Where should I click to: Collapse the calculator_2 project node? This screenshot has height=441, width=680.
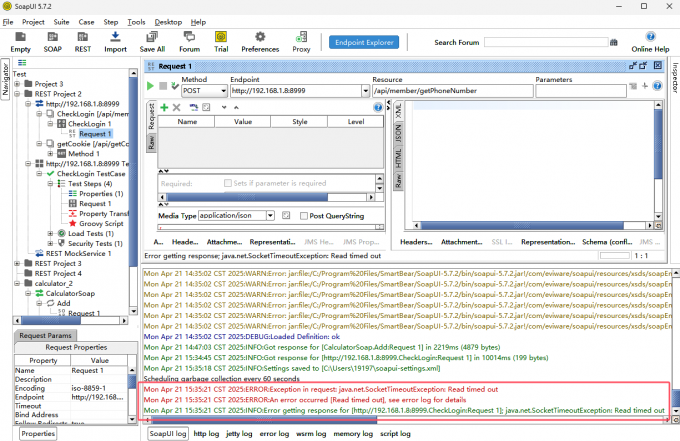click(17, 283)
